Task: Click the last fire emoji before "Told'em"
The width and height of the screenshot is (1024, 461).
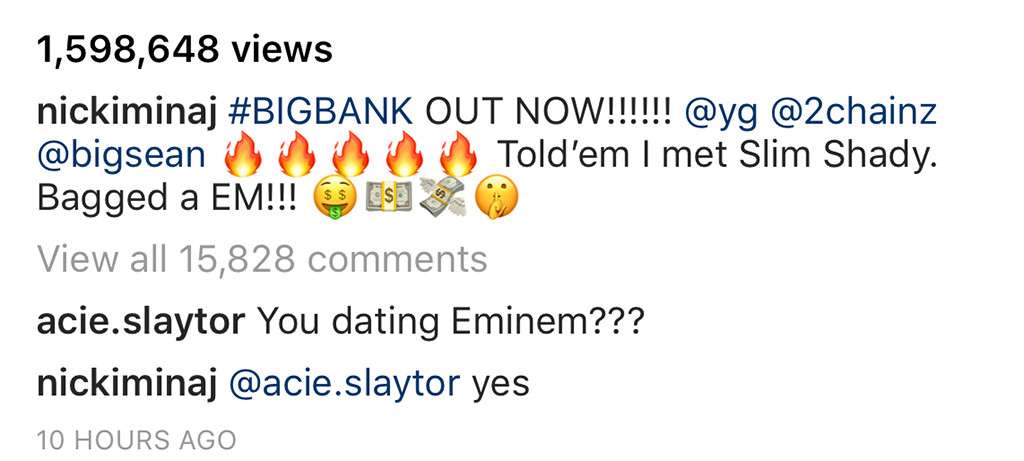Action: pos(460,157)
